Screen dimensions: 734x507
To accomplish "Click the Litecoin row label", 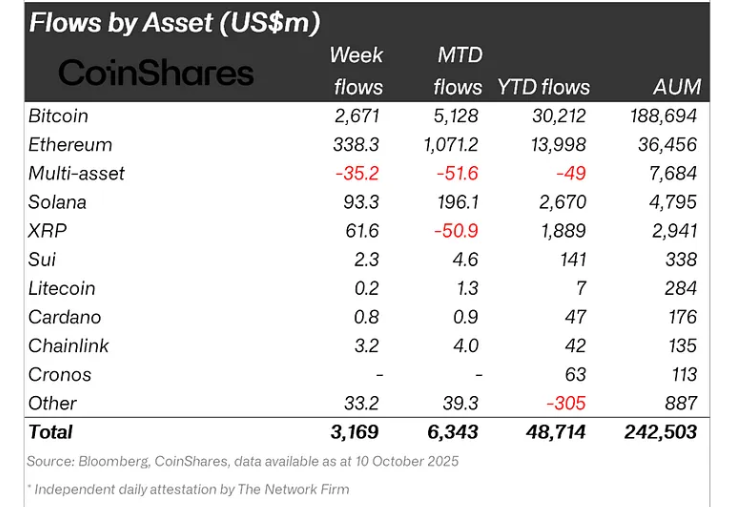I will 62,288.
